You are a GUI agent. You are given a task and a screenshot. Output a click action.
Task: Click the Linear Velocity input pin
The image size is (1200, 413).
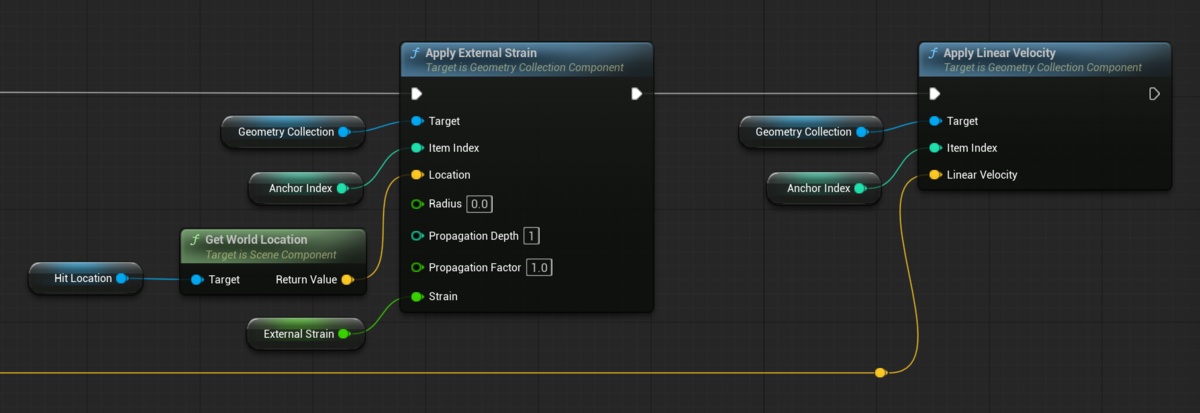(936, 175)
